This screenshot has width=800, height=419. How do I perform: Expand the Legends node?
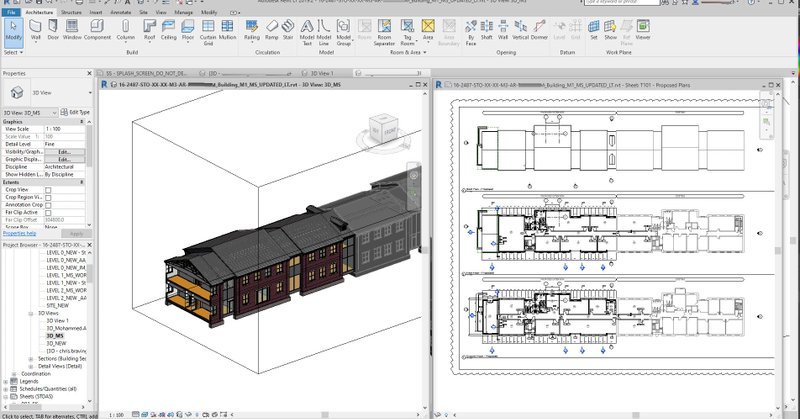click(6, 381)
